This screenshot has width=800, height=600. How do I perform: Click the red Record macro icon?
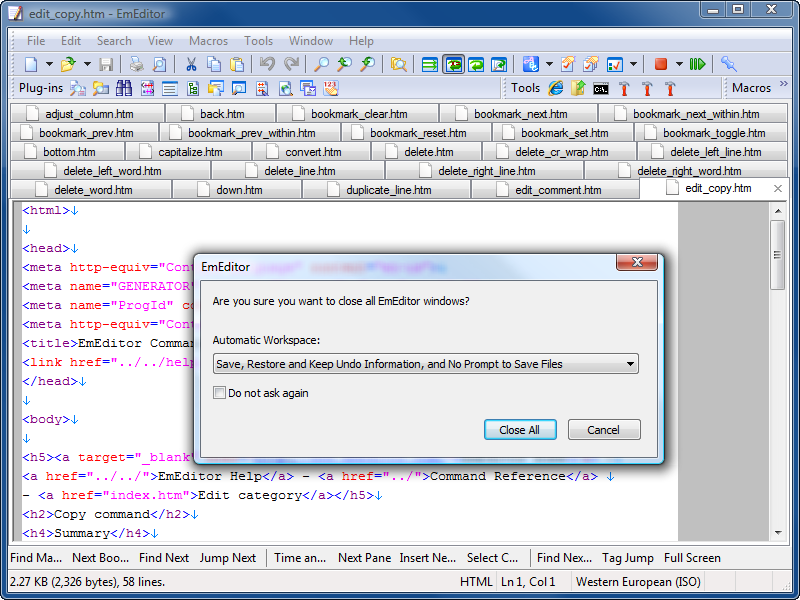point(661,64)
